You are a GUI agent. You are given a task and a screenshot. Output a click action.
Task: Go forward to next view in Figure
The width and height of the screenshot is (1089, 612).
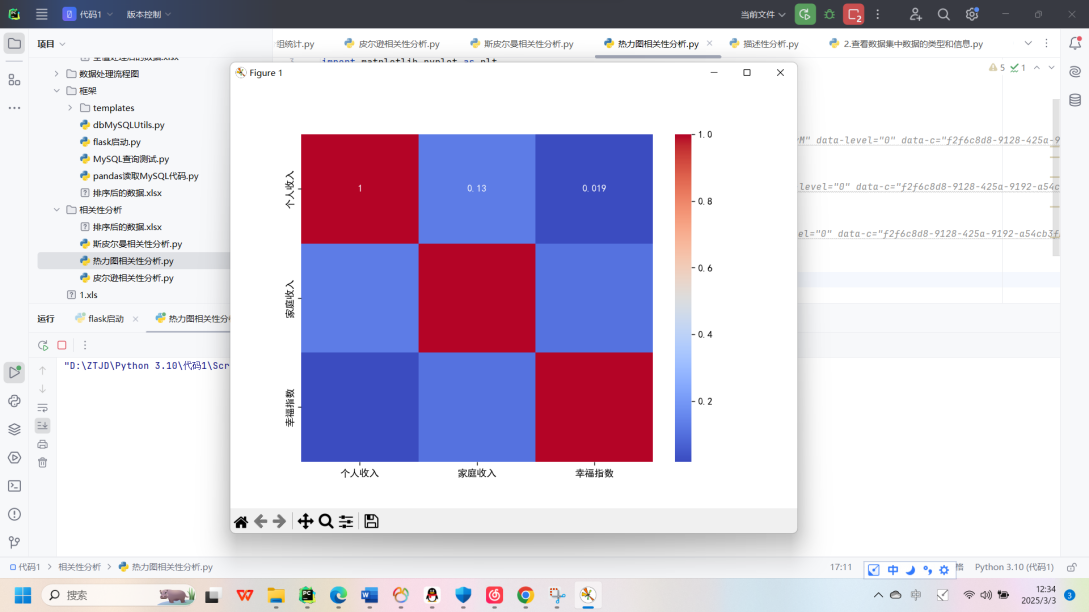pyautogui.click(x=279, y=522)
